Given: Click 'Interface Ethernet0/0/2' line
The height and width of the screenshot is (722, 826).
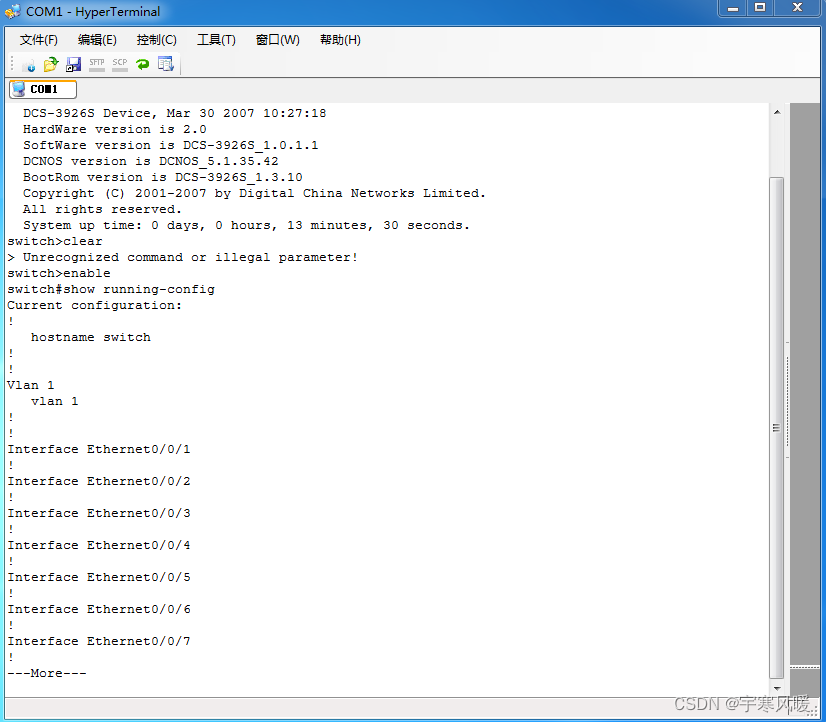Looking at the screenshot, I should pyautogui.click(x=99, y=481).
